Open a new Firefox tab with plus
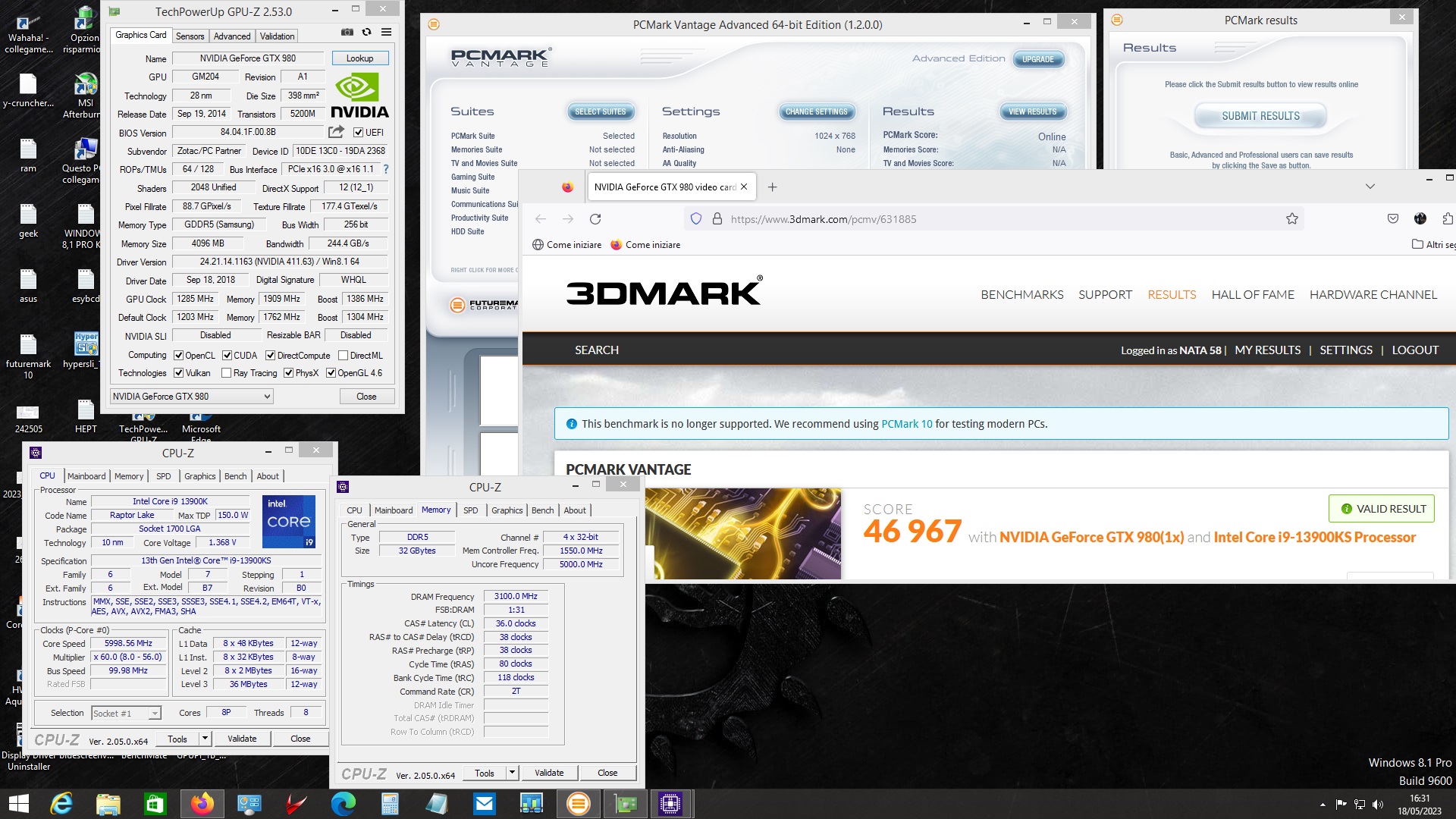The width and height of the screenshot is (1456, 819). click(x=772, y=187)
